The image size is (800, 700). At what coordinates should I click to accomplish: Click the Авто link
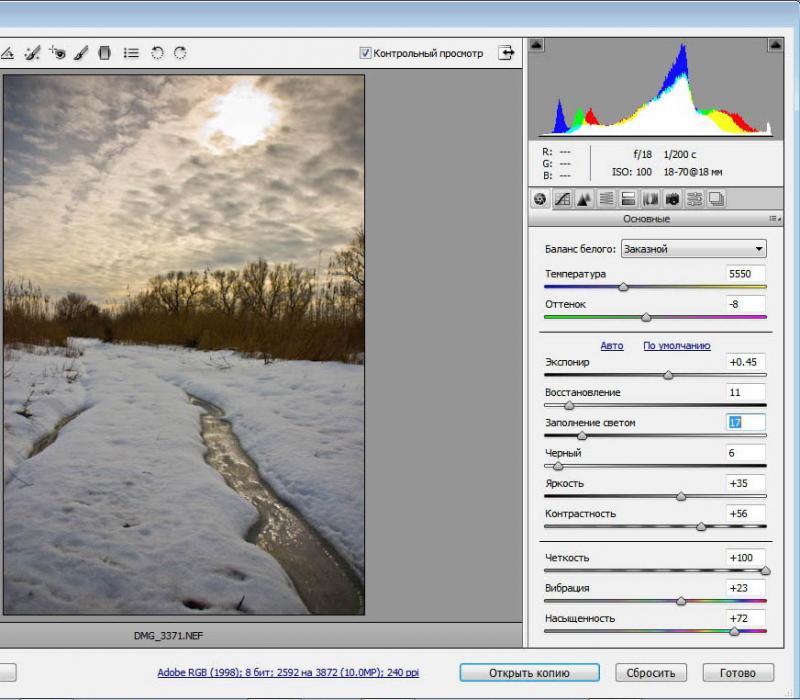612,345
